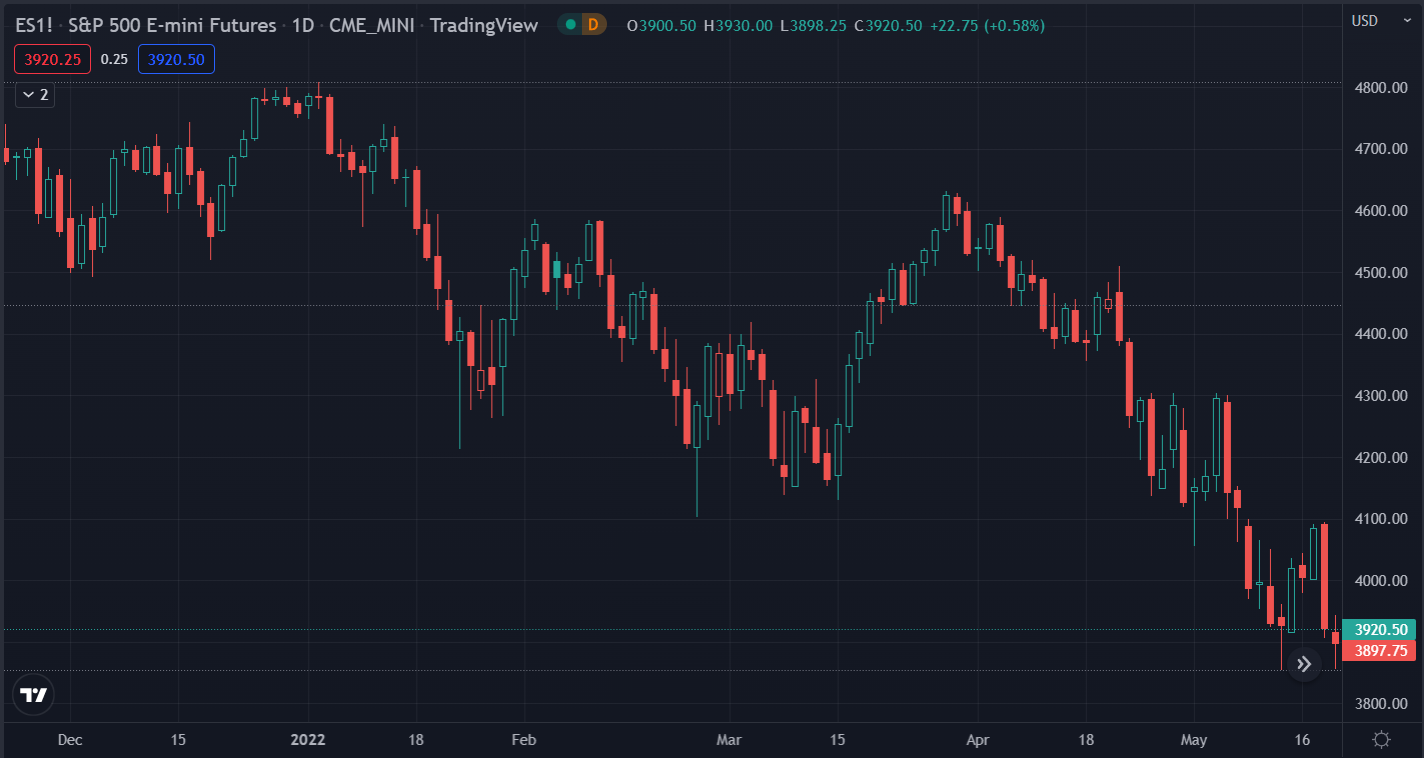Click the 4200.00 price axis label

[x=1380, y=458]
